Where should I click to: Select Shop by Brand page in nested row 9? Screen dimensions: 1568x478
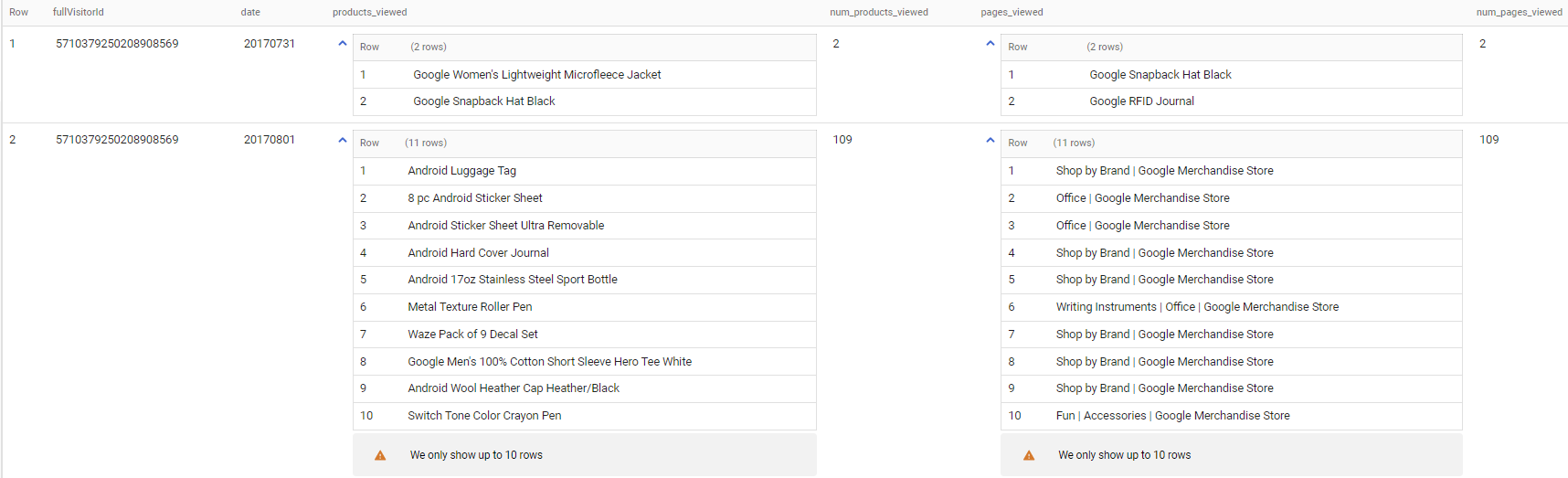coord(1165,388)
